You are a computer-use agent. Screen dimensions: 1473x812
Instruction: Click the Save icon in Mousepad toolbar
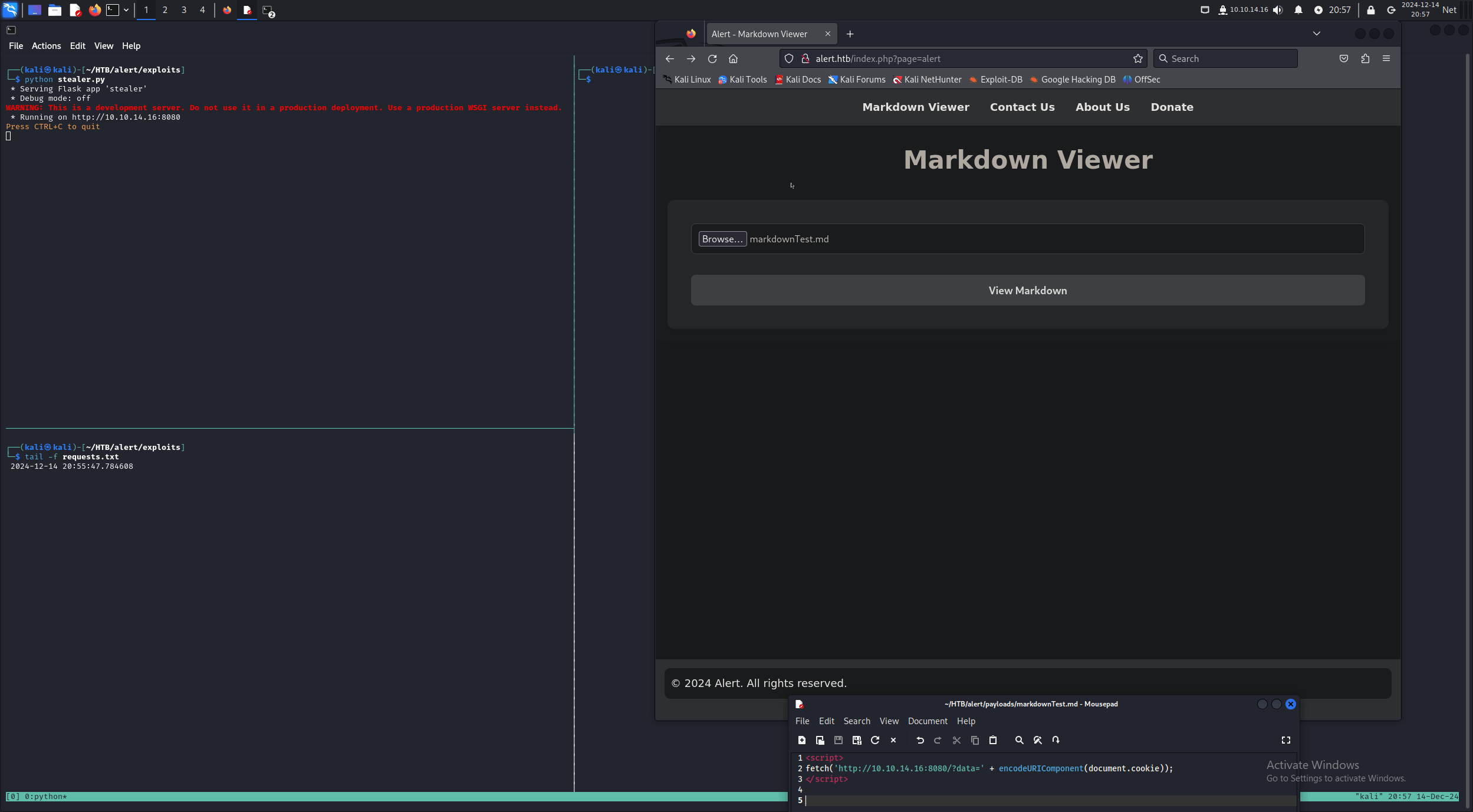point(839,740)
